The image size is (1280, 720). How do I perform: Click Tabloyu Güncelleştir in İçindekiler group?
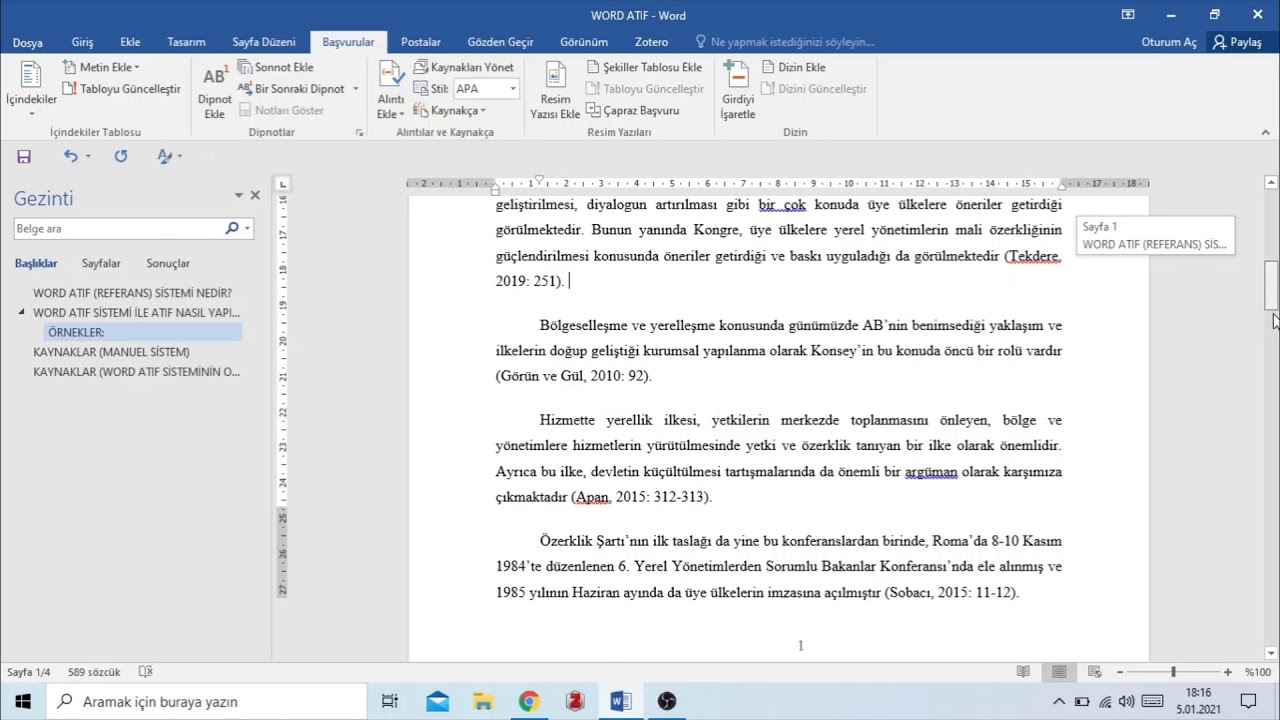(122, 89)
